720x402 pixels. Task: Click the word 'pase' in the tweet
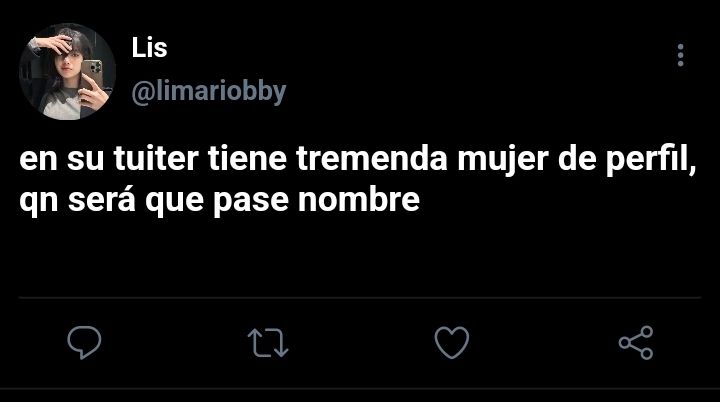tap(251, 201)
